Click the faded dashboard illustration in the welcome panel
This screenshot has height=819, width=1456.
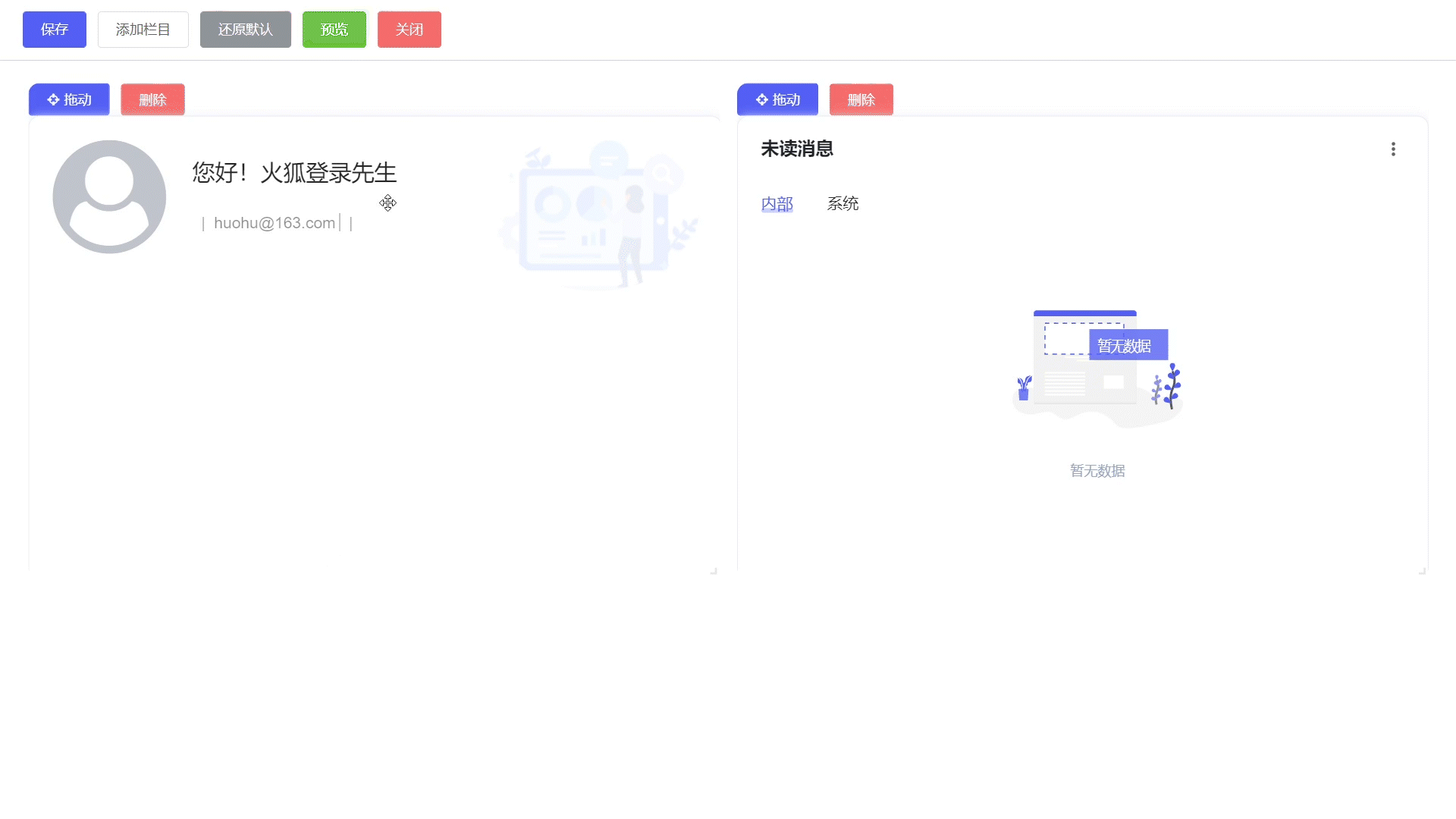click(599, 216)
